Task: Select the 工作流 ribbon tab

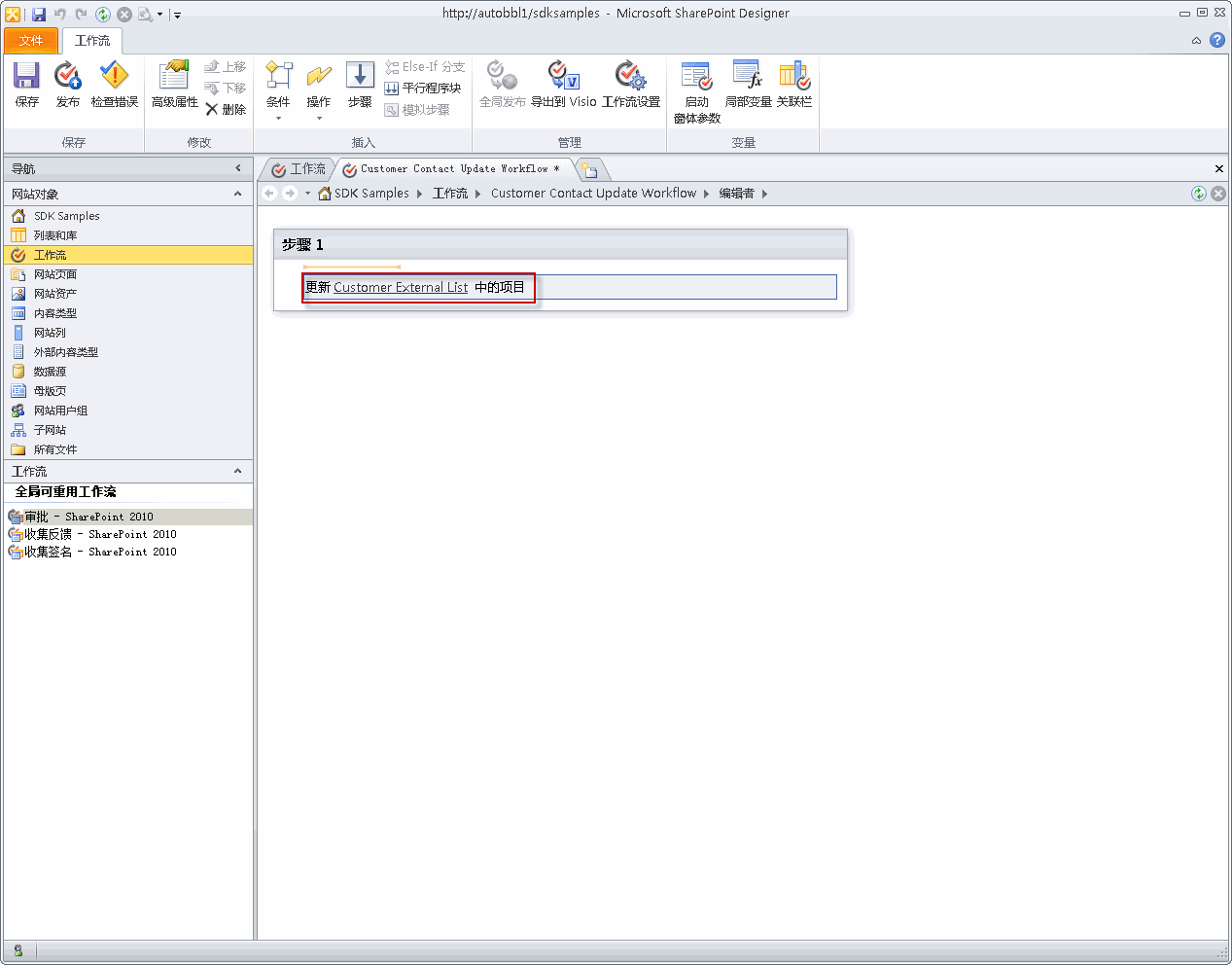Action: (92, 41)
